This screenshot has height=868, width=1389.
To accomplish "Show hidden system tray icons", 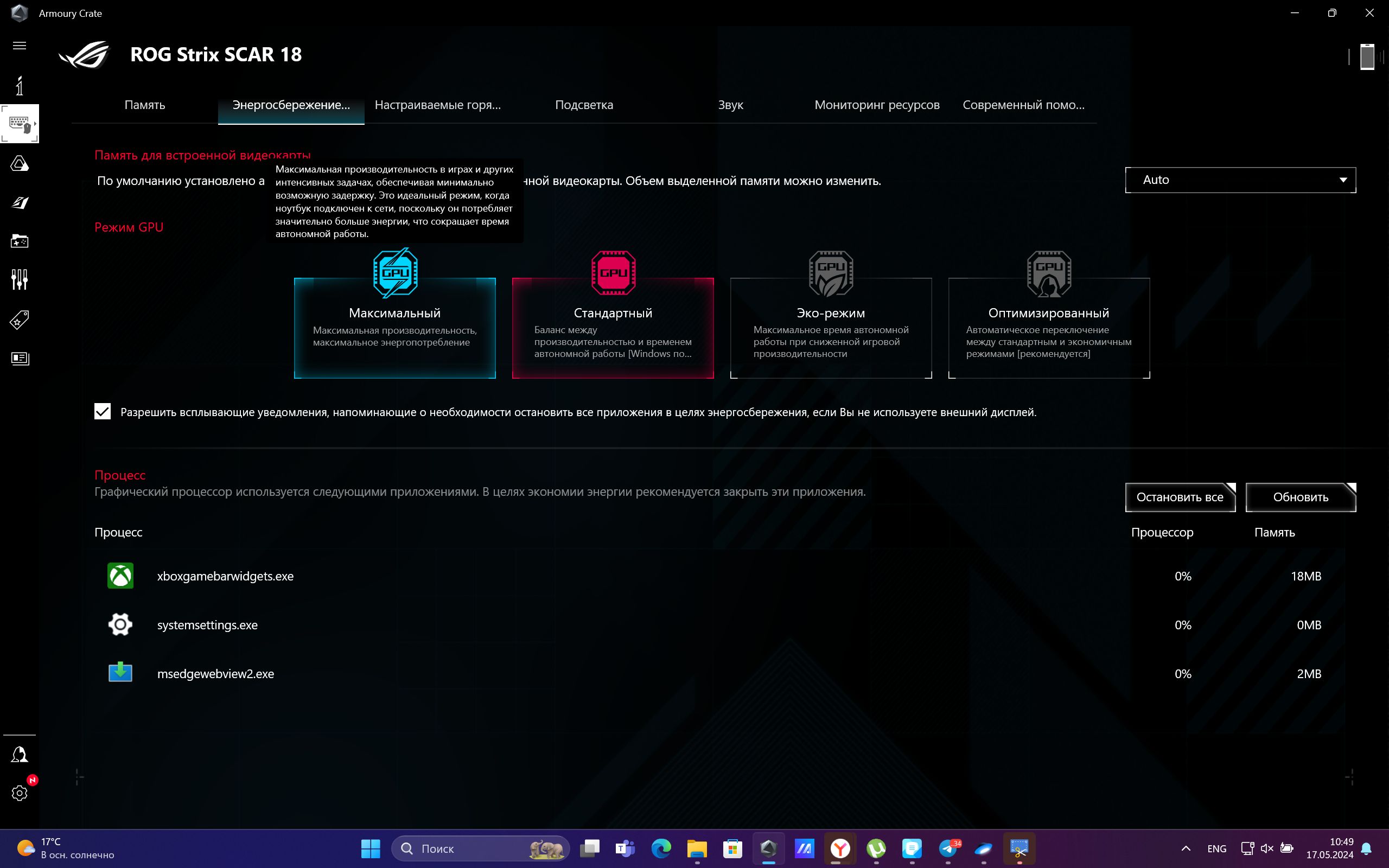I will (1186, 848).
